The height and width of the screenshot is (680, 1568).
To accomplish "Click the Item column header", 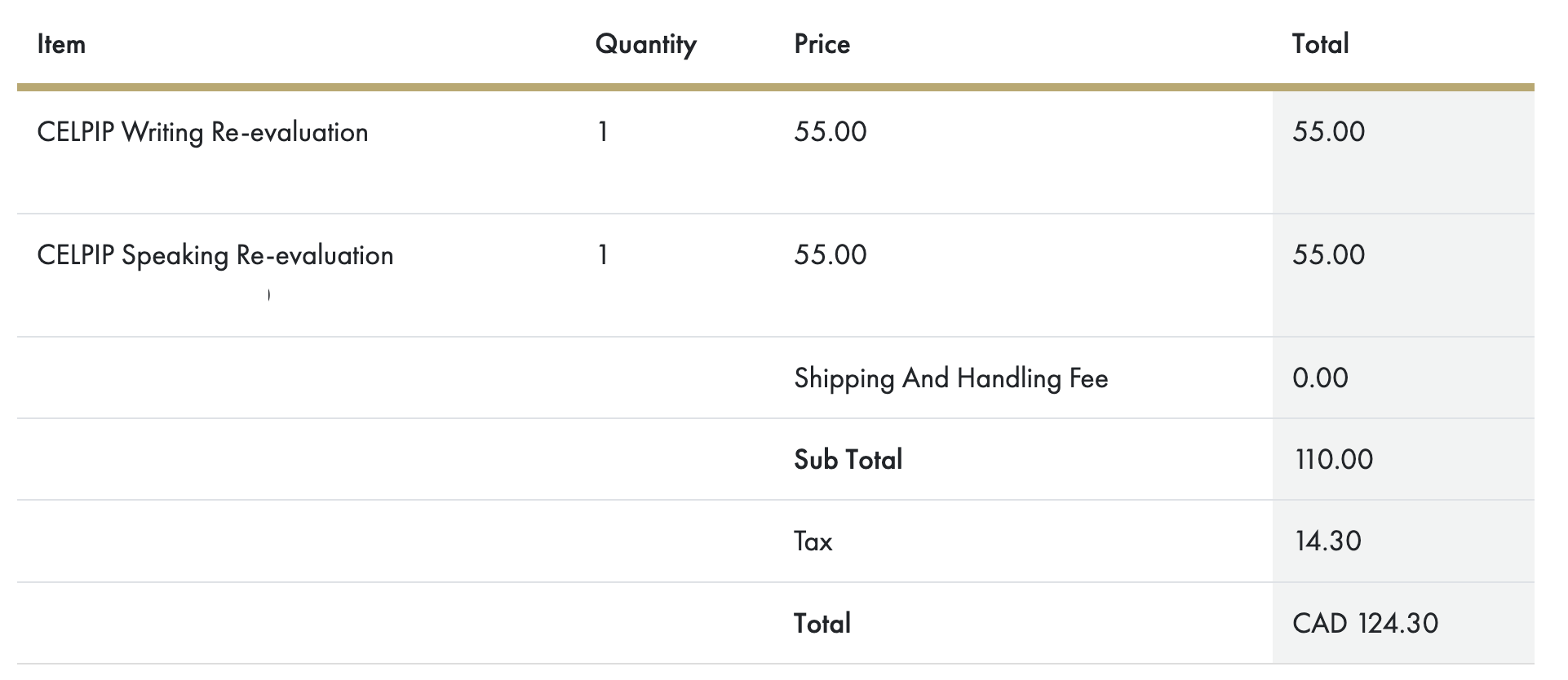I will click(x=61, y=44).
